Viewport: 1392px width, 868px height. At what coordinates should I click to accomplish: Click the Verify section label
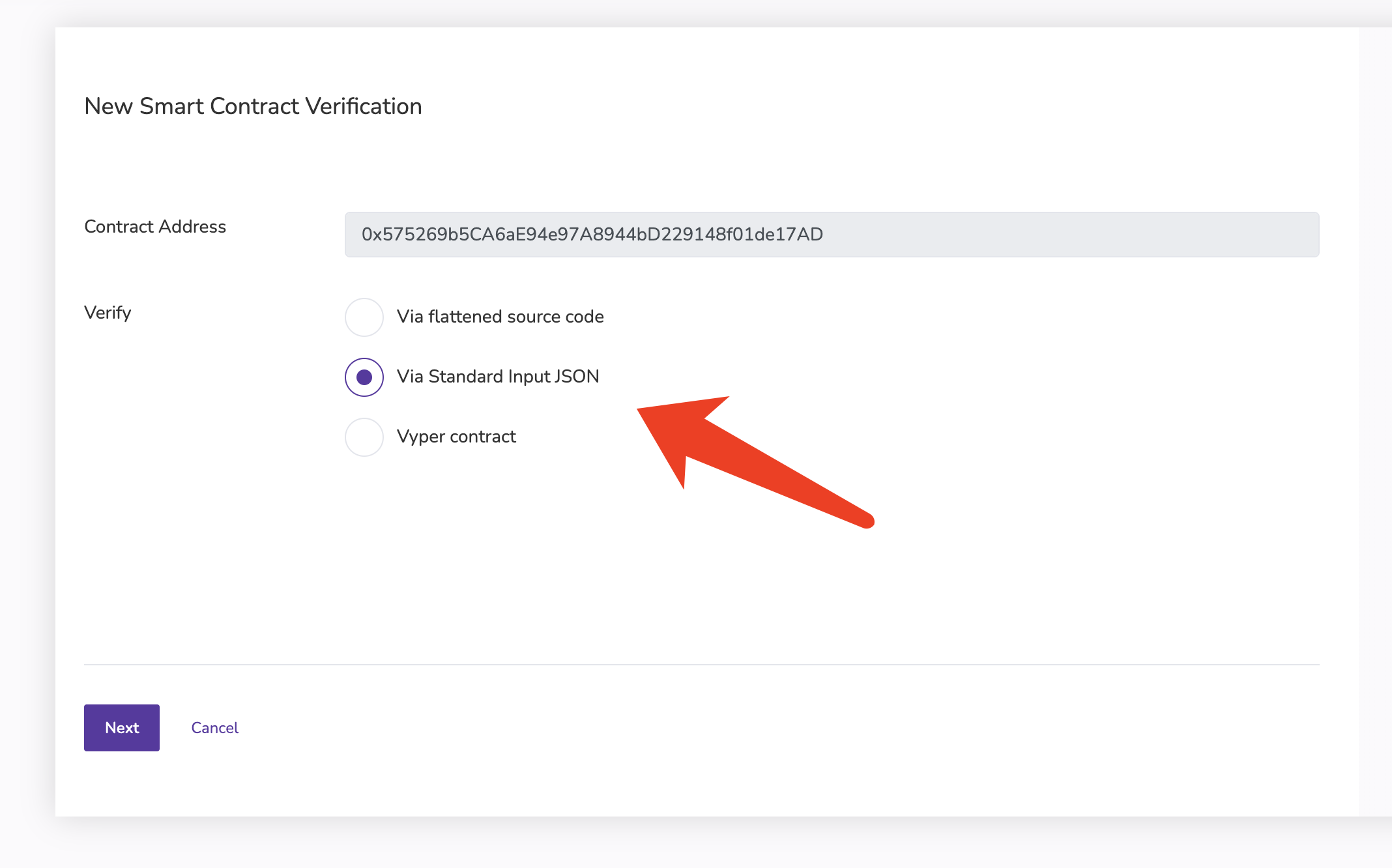(x=108, y=313)
